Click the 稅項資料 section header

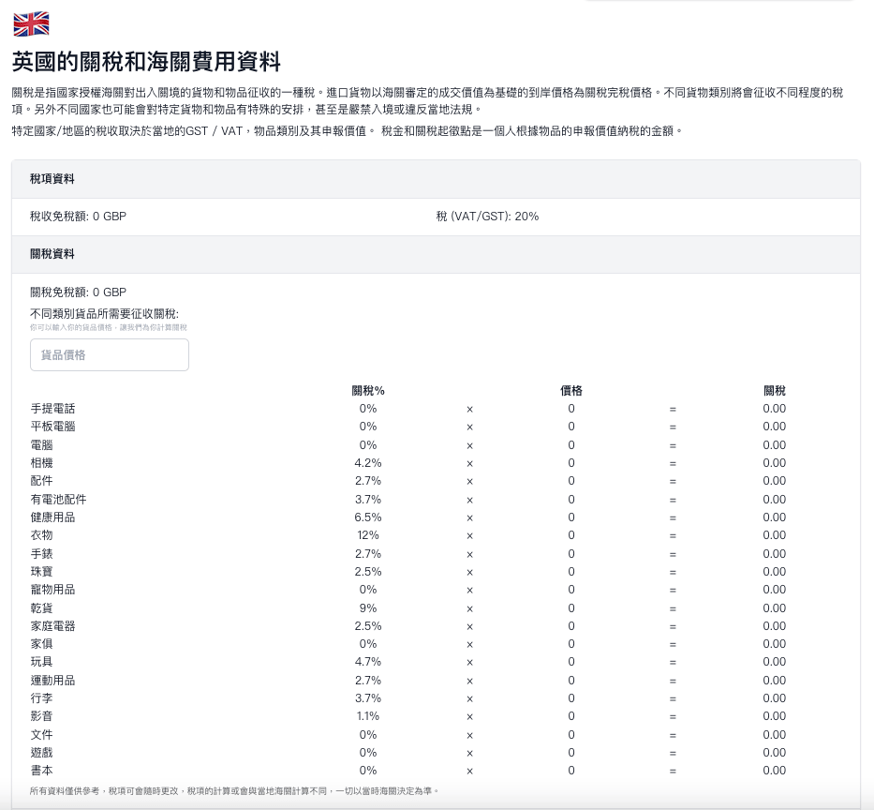pyautogui.click(x=52, y=179)
